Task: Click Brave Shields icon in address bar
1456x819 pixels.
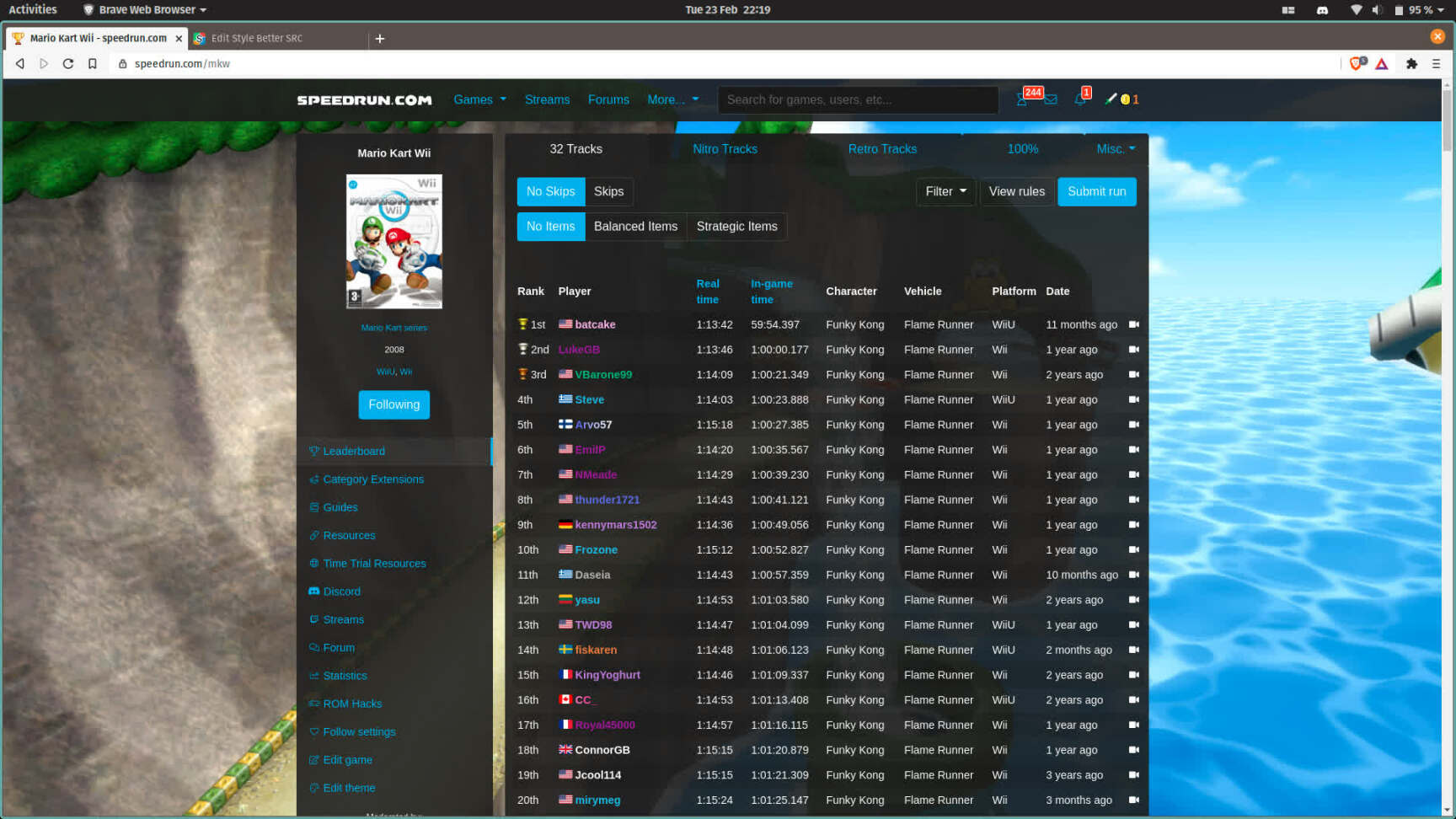Action: tap(1357, 64)
